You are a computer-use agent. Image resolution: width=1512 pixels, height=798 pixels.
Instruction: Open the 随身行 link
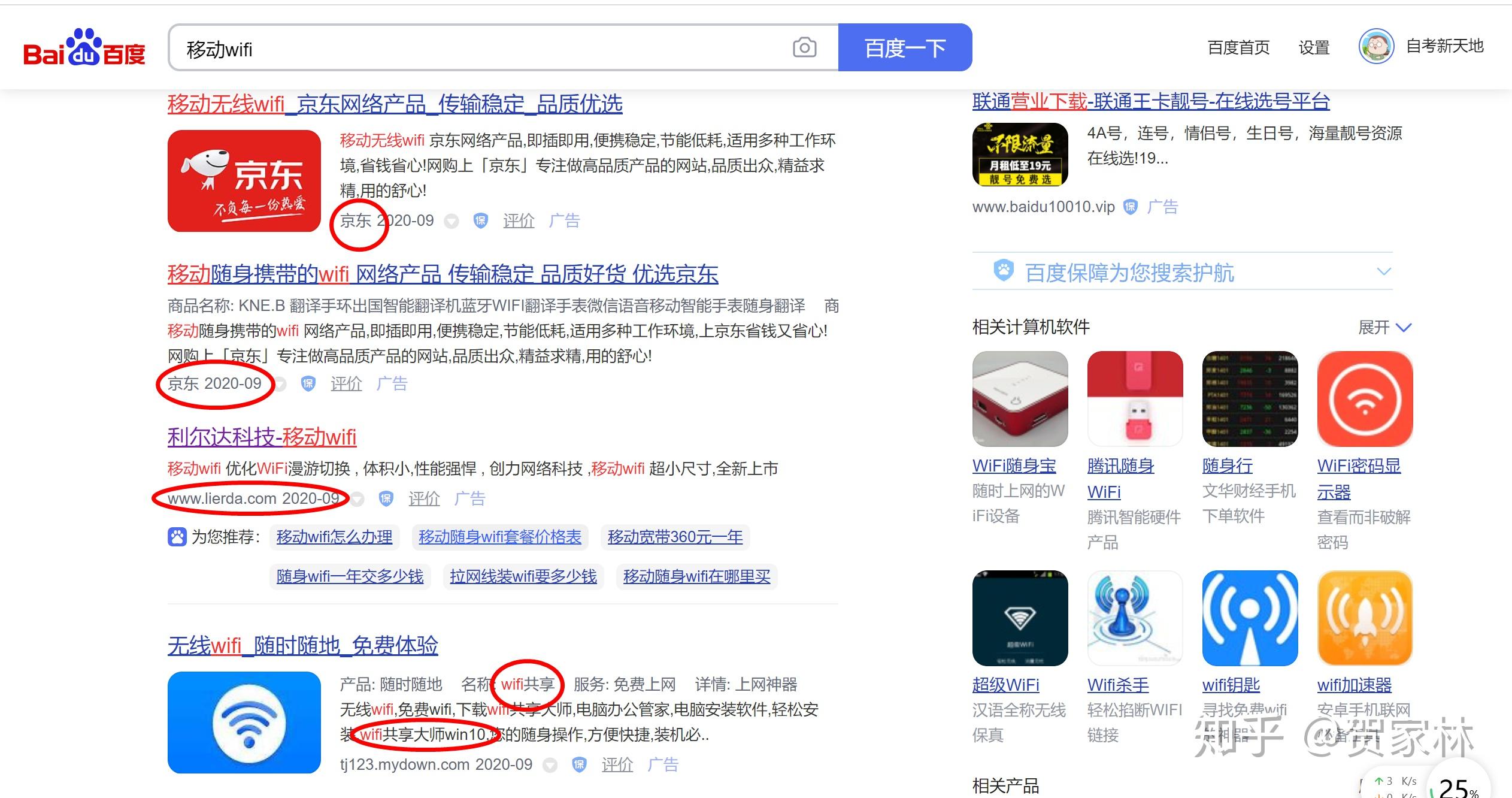pyautogui.click(x=1227, y=465)
